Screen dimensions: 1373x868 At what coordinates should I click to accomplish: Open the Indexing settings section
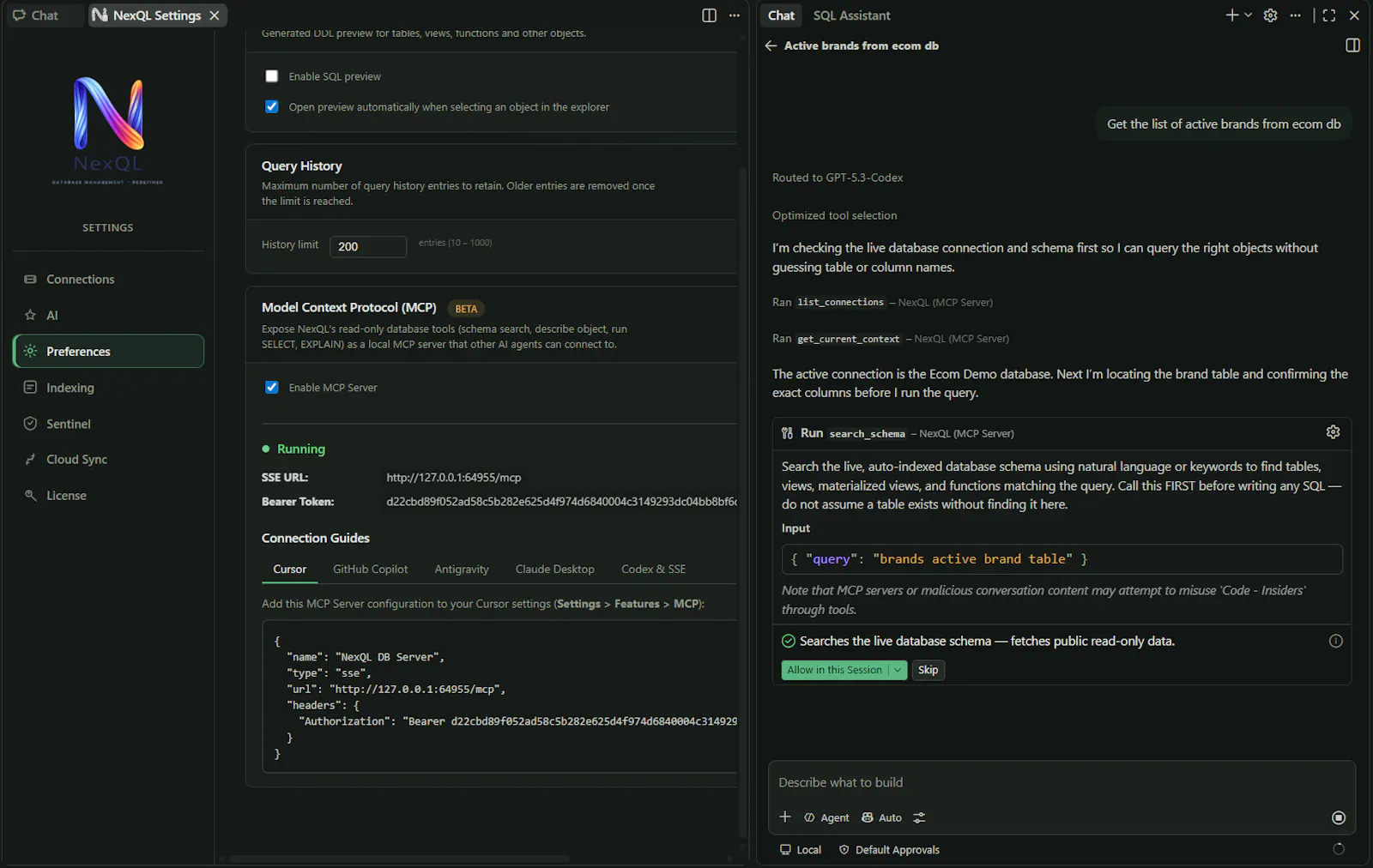(108, 388)
